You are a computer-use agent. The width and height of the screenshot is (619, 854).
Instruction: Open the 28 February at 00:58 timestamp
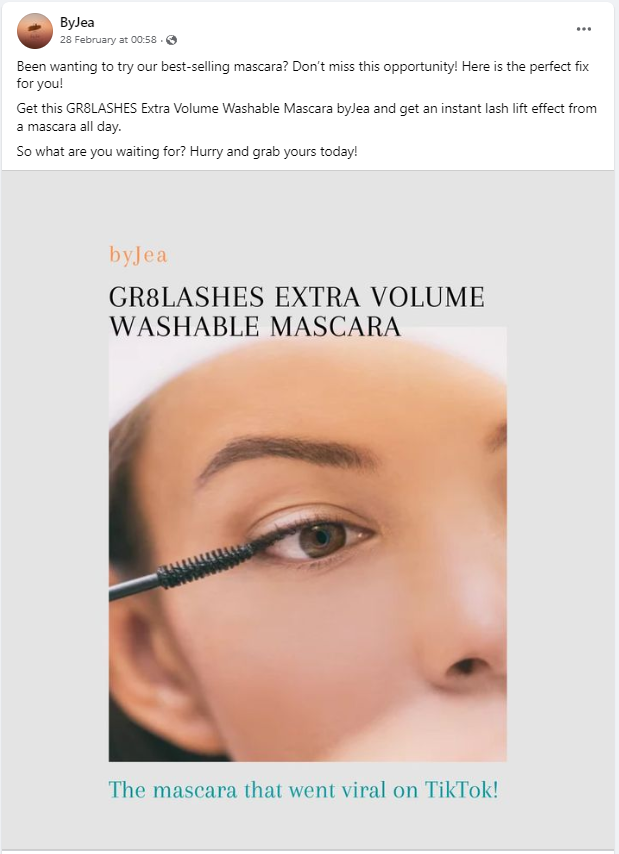[108, 40]
